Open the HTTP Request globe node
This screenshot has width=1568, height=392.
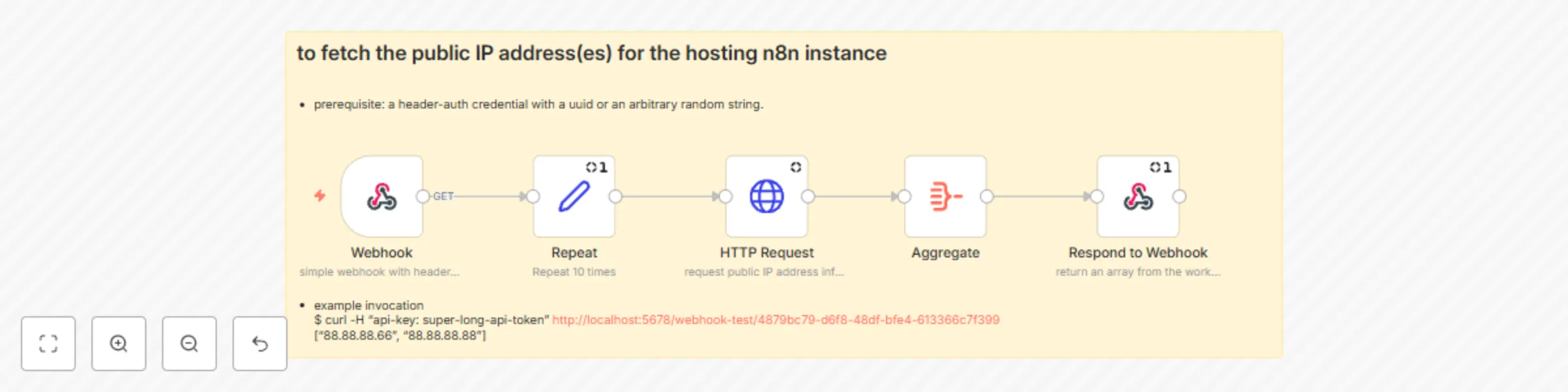(766, 196)
